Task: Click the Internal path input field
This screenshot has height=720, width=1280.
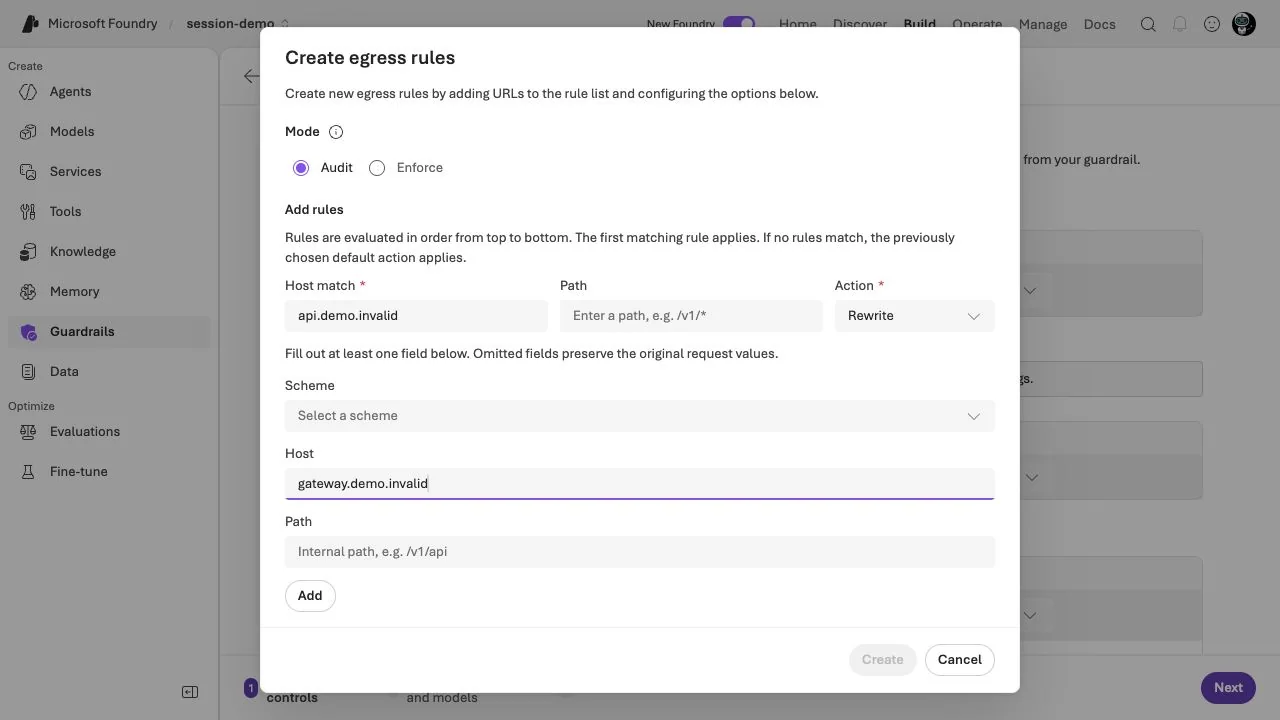Action: click(640, 552)
